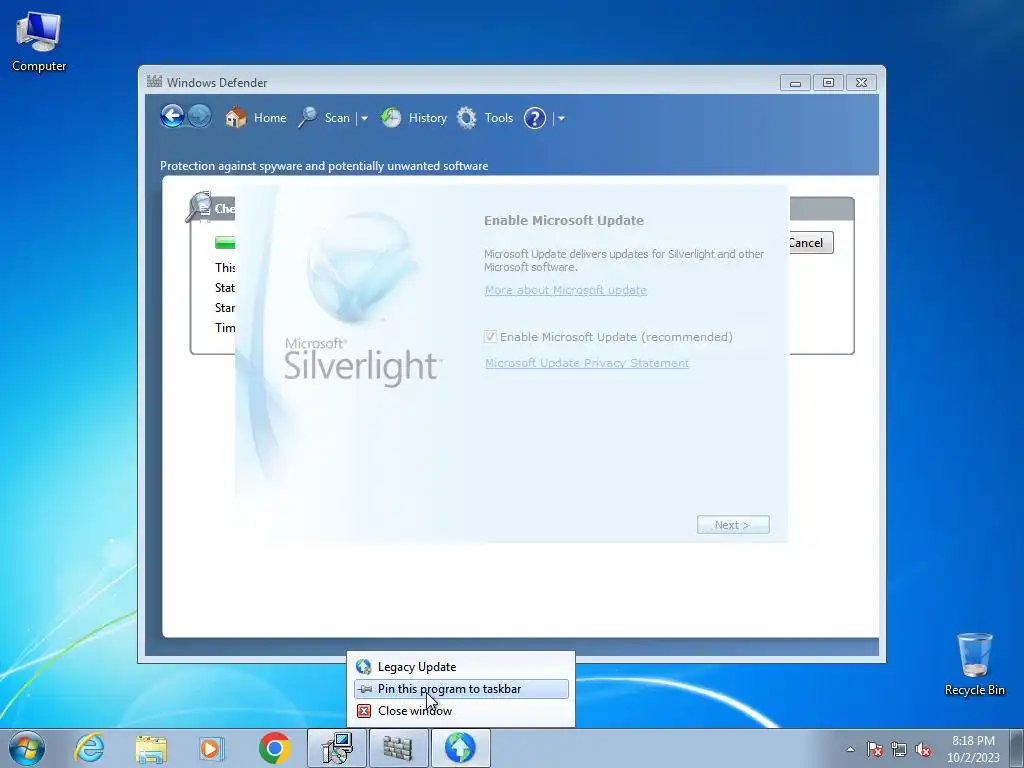1024x768 pixels.
Task: Cancel the Windows Defender update check
Action: (810, 243)
